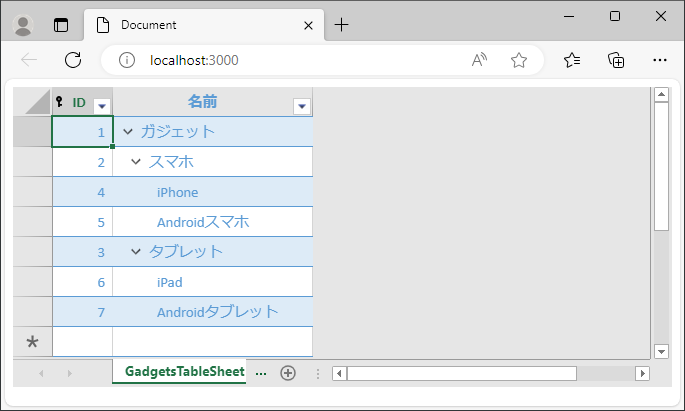
Task: Open the Favorites list
Action: pyautogui.click(x=572, y=60)
